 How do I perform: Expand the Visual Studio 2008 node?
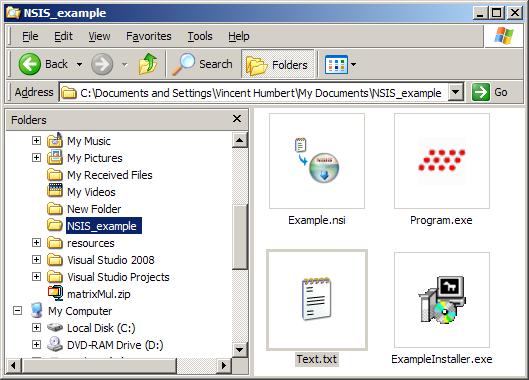coord(36,259)
